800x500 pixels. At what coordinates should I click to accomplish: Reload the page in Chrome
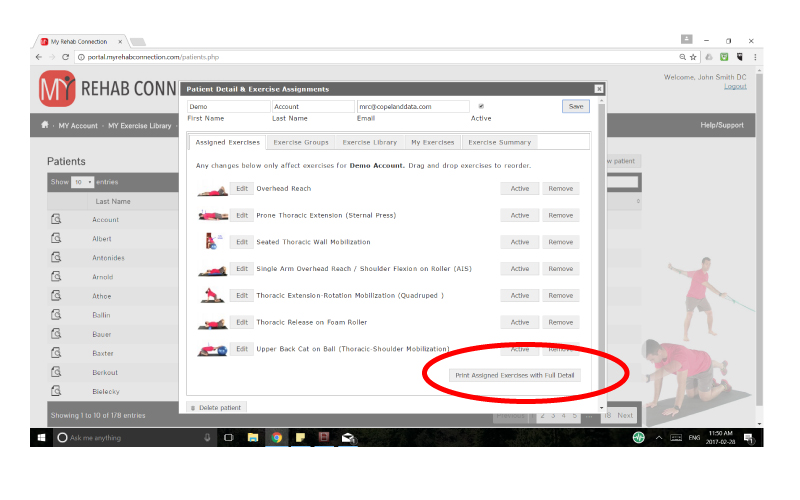pos(65,57)
